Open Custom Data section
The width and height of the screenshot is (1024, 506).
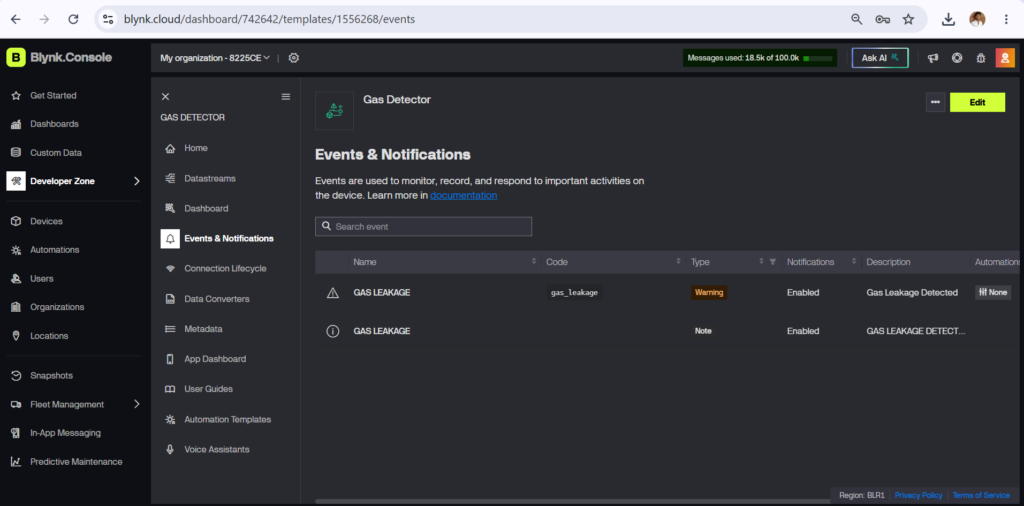(56, 152)
